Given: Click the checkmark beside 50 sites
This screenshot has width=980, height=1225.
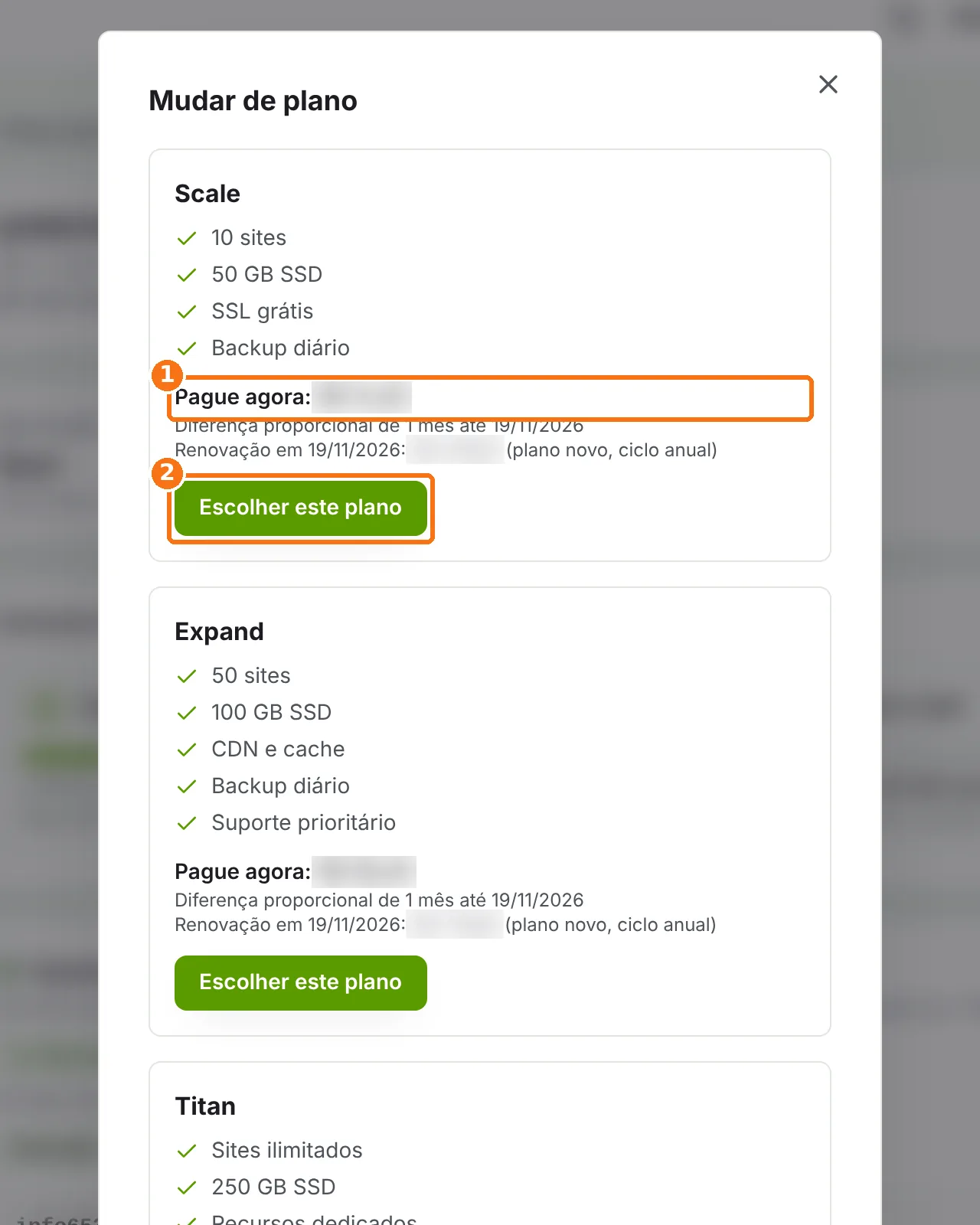Looking at the screenshot, I should pos(187,676).
